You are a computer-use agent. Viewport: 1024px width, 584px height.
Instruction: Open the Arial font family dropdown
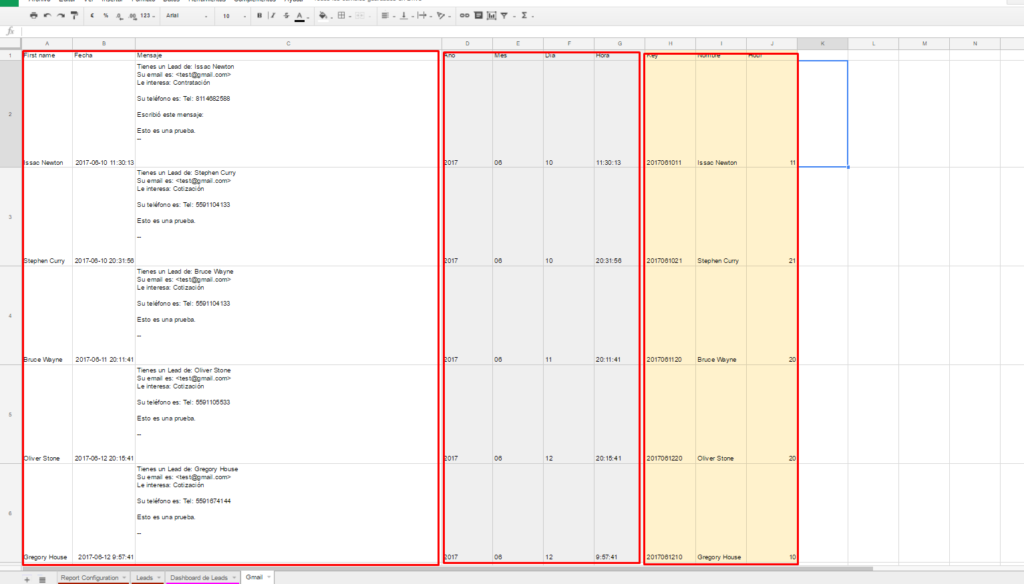[x=187, y=16]
